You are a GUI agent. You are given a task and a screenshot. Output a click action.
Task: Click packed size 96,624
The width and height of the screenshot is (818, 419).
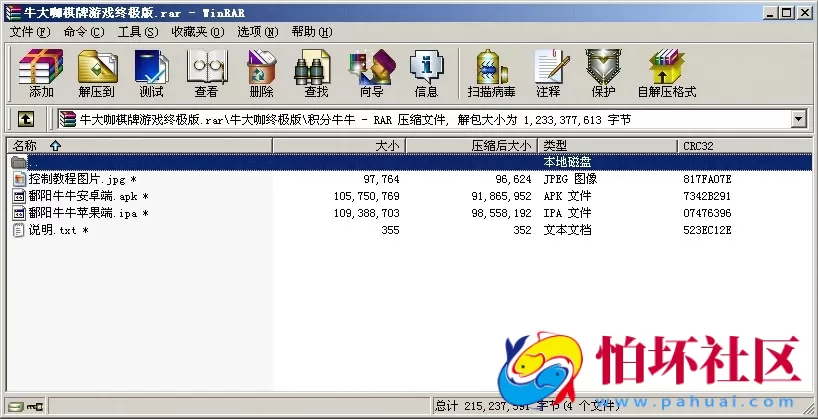513,179
